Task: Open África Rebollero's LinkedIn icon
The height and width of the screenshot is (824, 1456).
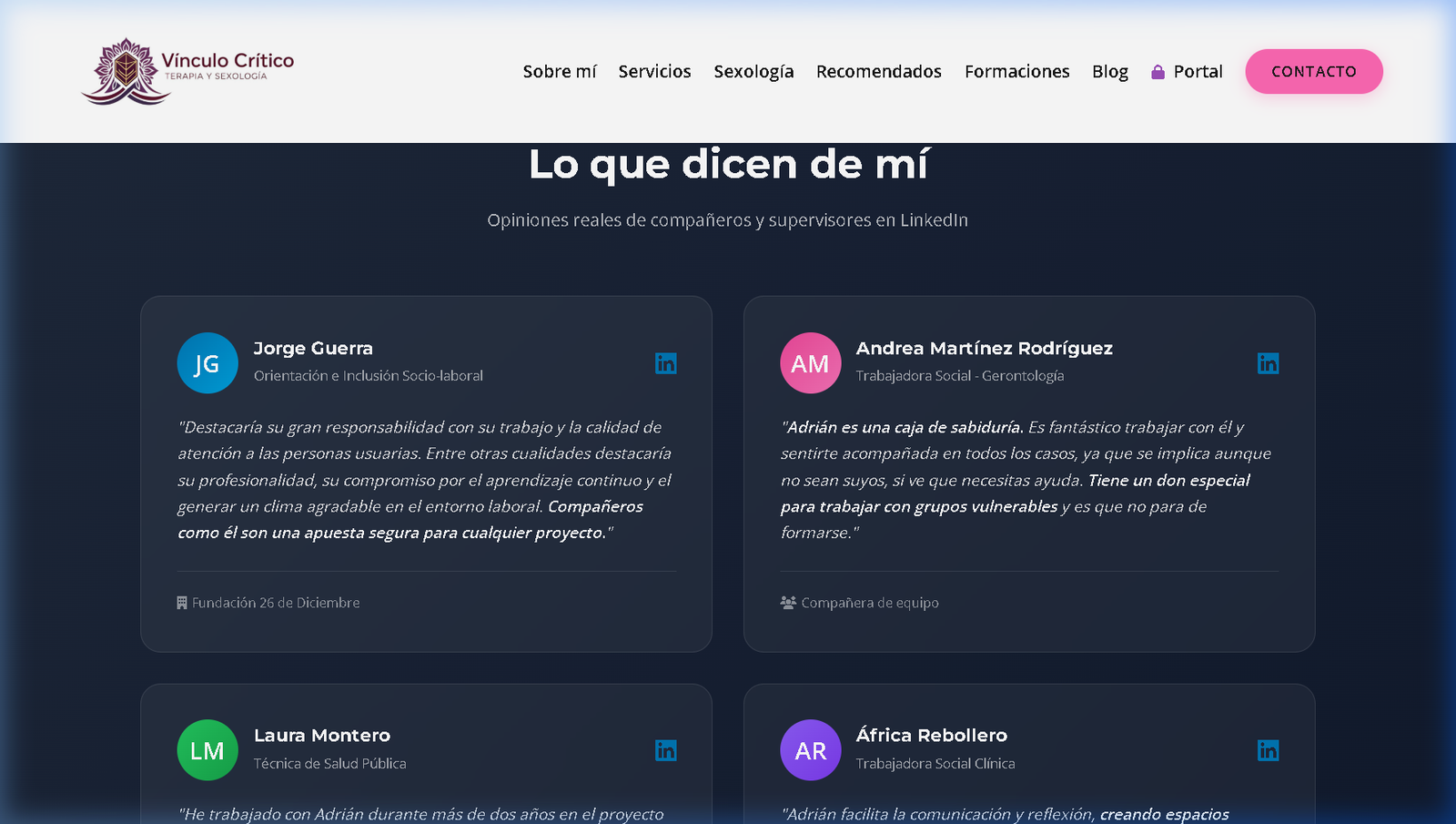Action: pos(1269,750)
